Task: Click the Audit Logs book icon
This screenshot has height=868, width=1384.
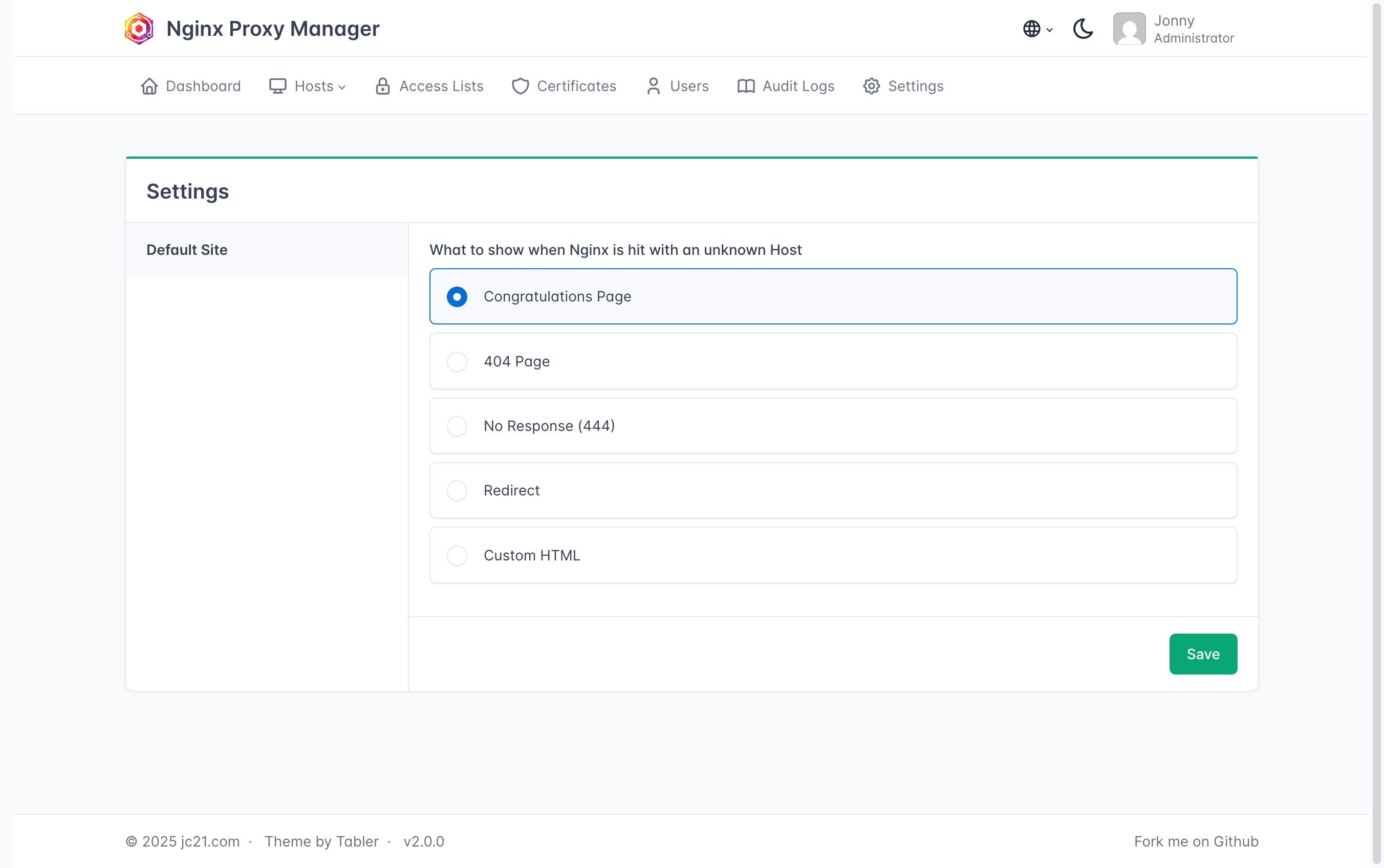Action: pos(746,86)
